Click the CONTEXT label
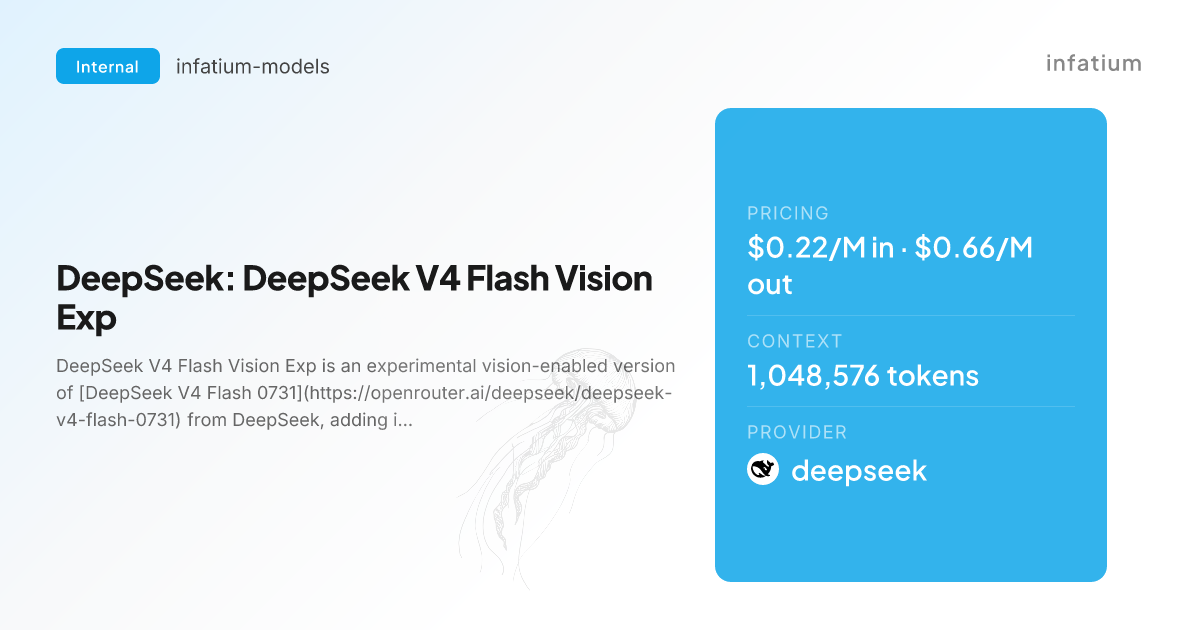 tap(795, 341)
